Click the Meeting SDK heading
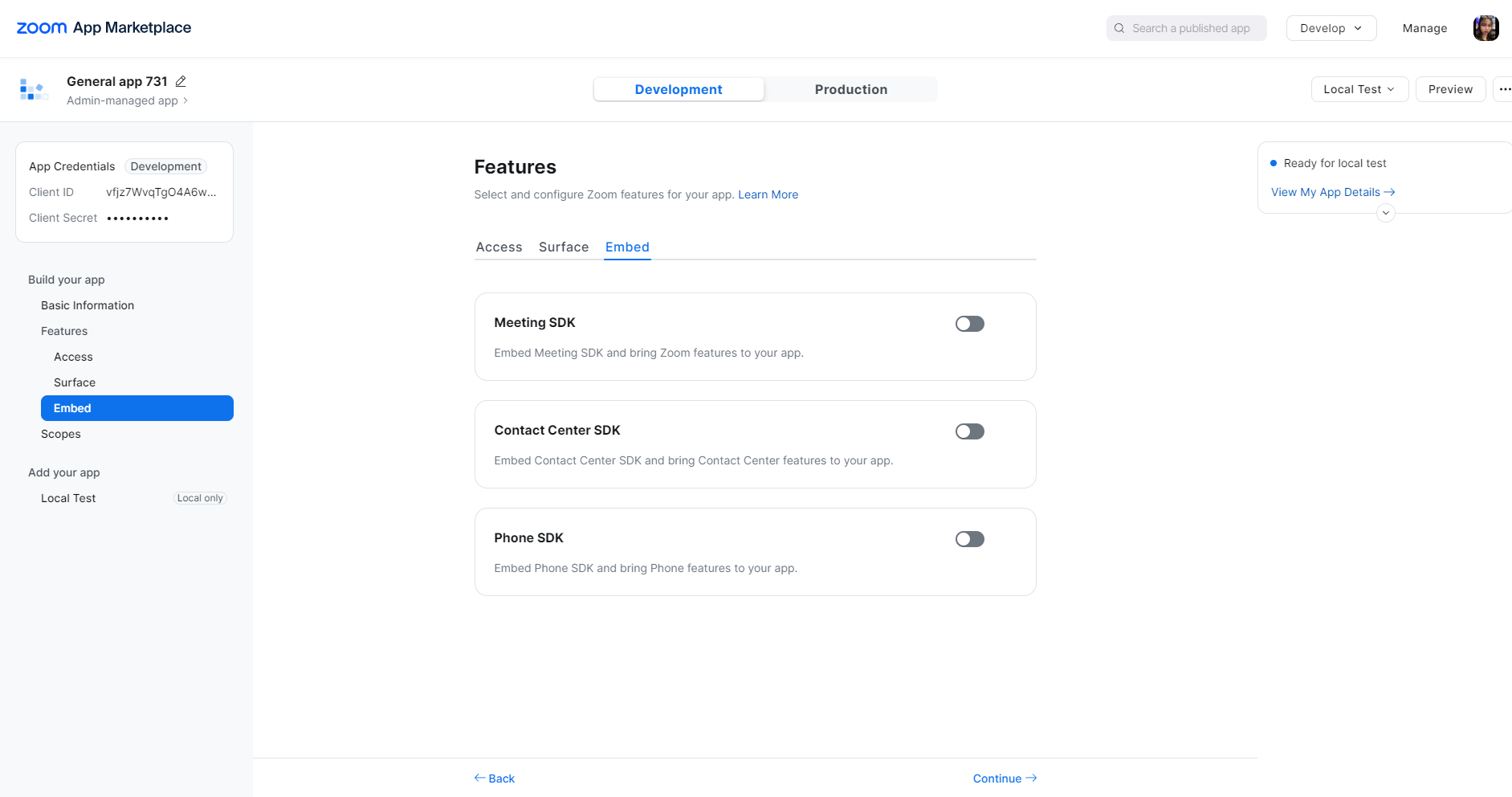 tap(535, 322)
